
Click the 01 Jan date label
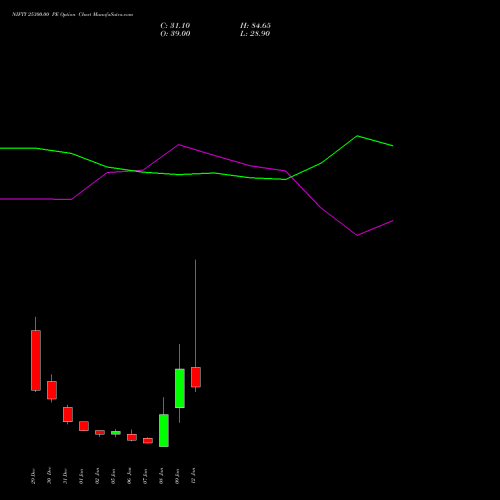(x=81, y=476)
